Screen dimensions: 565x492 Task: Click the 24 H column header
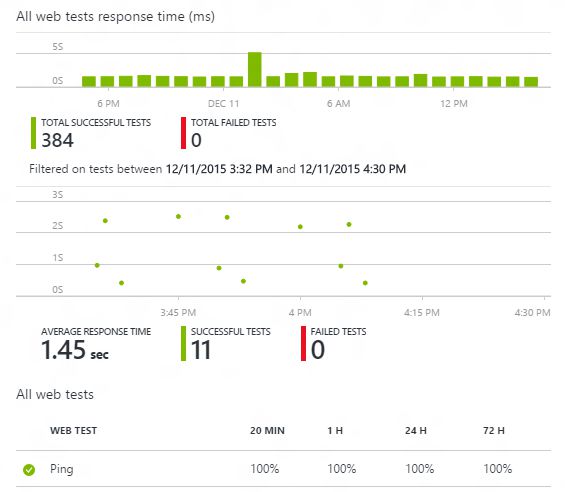[x=415, y=430]
